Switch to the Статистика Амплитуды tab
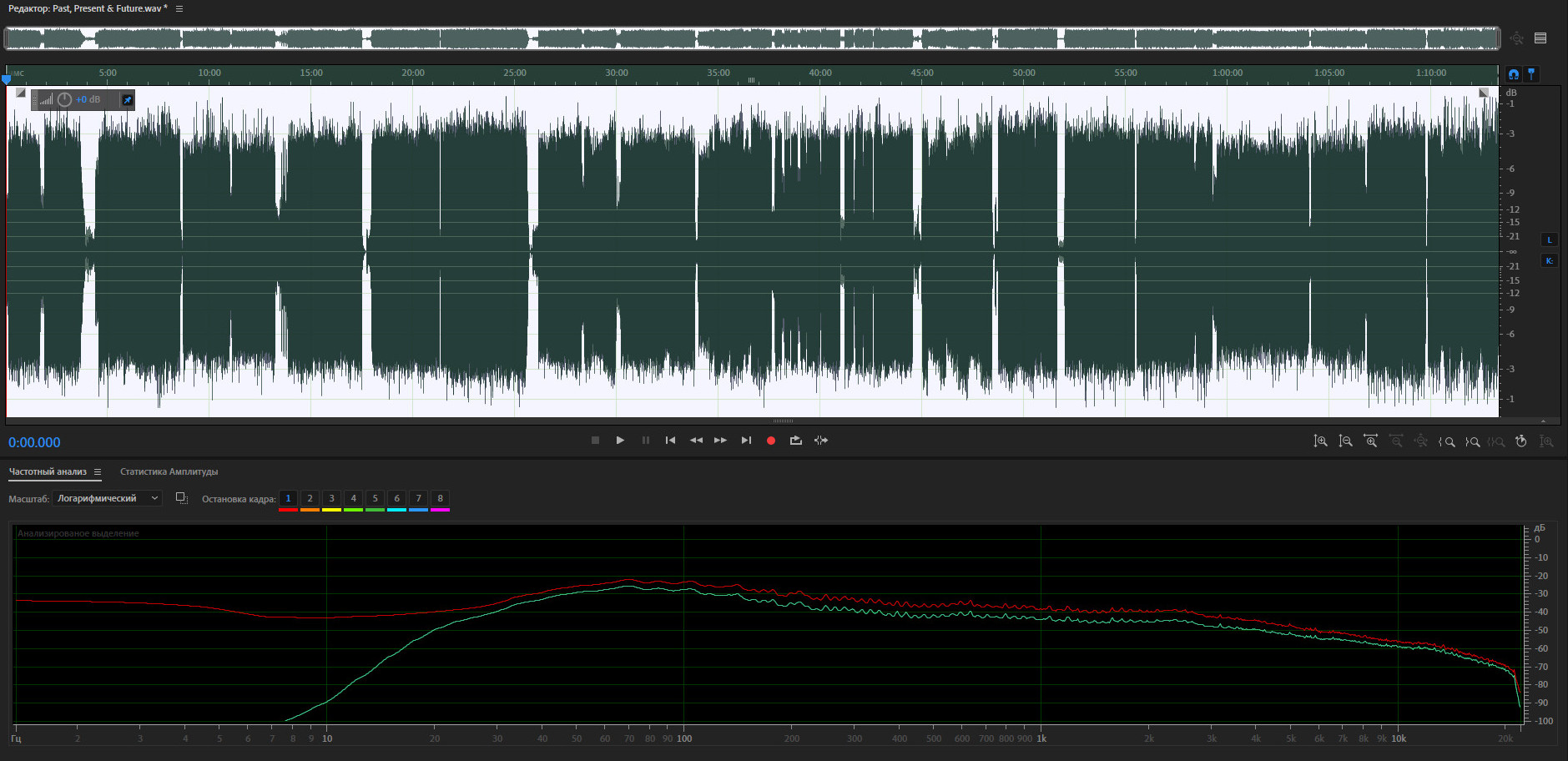Image resolution: width=1568 pixels, height=761 pixels. coord(169,472)
